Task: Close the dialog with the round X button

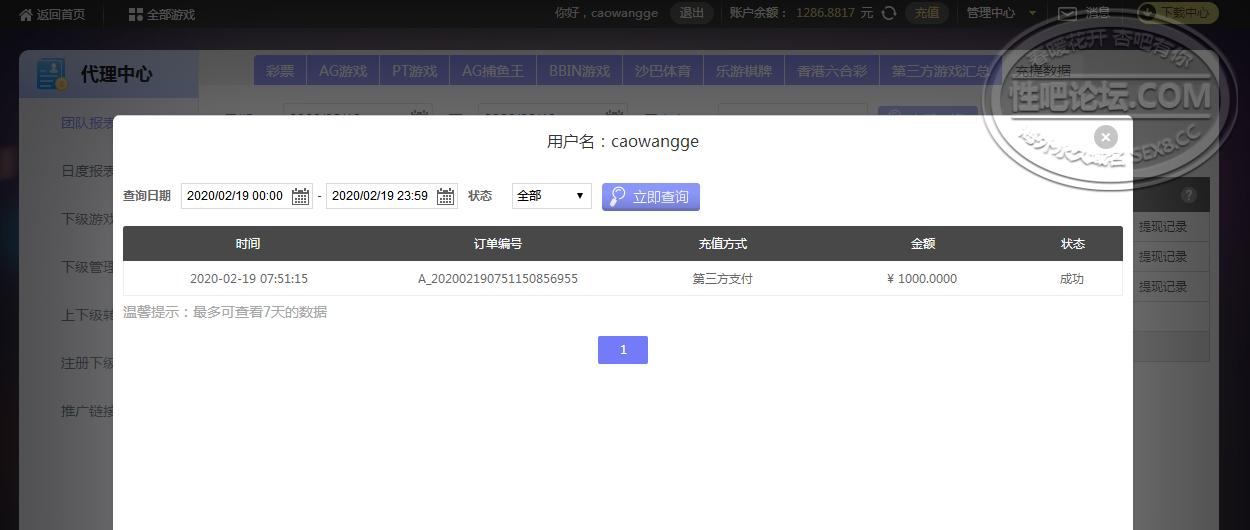Action: point(1105,137)
